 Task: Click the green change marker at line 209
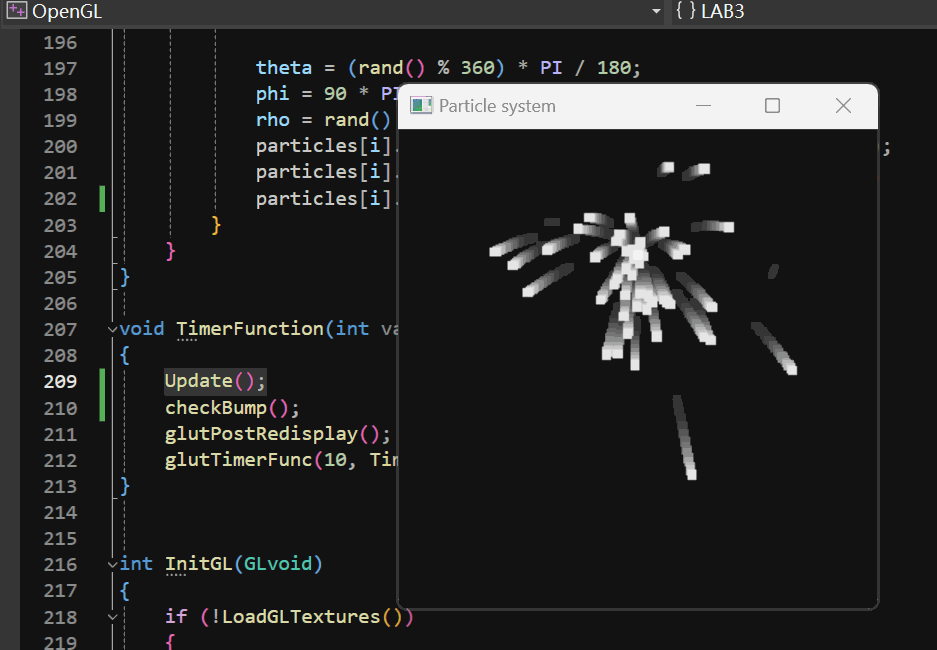click(x=102, y=395)
